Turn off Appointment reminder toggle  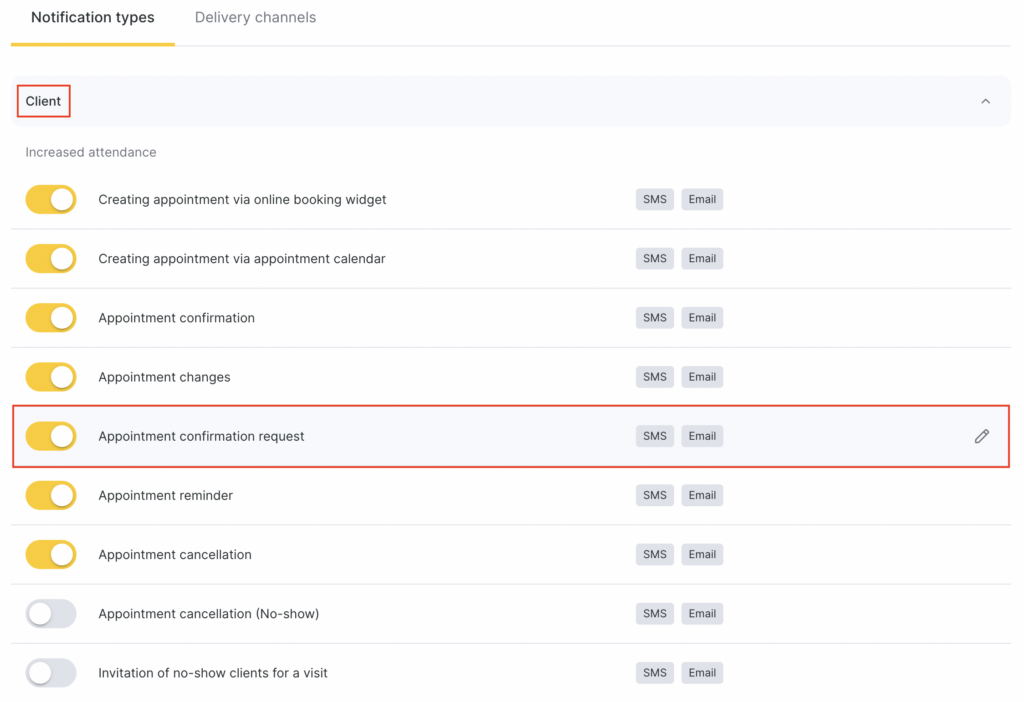click(x=51, y=495)
